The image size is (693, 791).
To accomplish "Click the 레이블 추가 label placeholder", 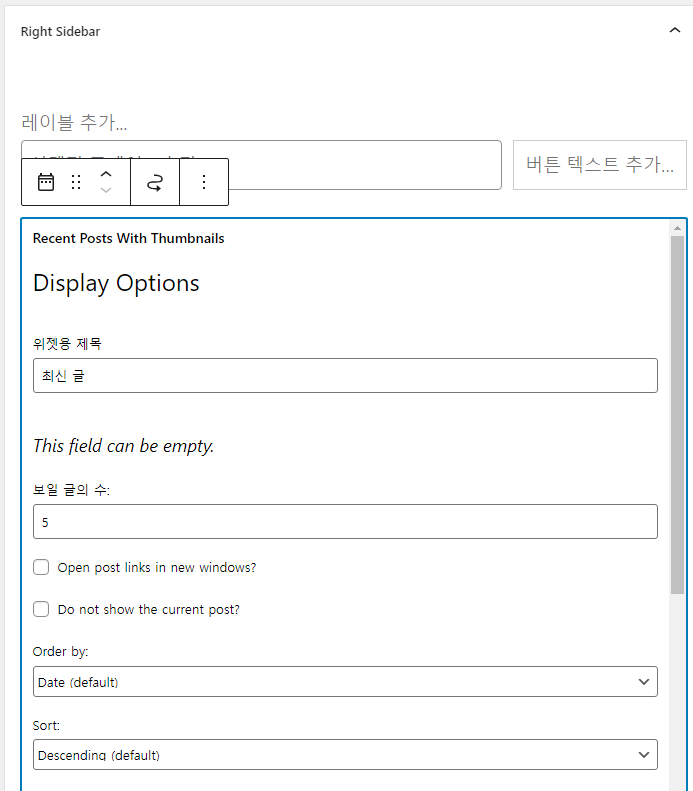I will [x=74, y=123].
